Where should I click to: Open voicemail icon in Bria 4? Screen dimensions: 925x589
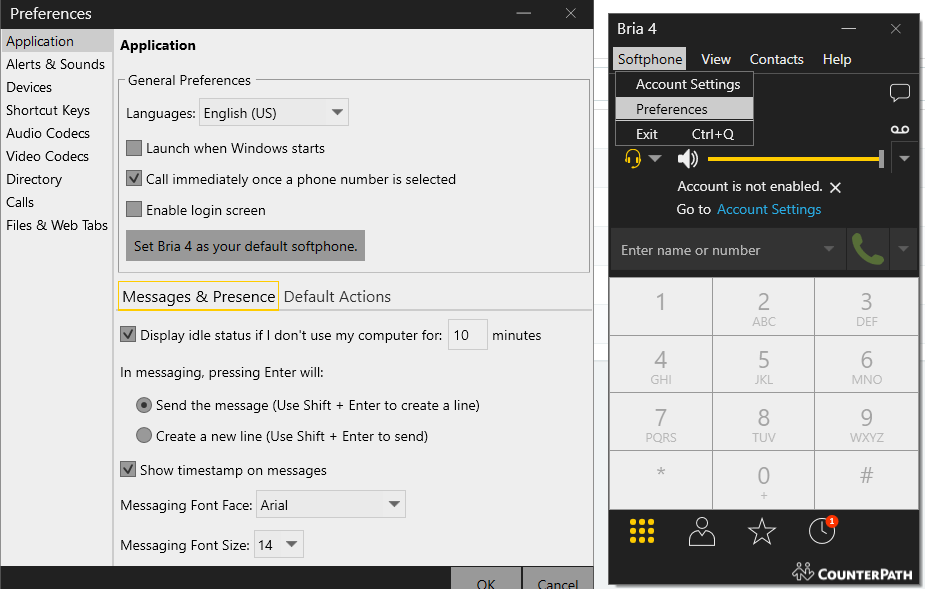pos(900,129)
